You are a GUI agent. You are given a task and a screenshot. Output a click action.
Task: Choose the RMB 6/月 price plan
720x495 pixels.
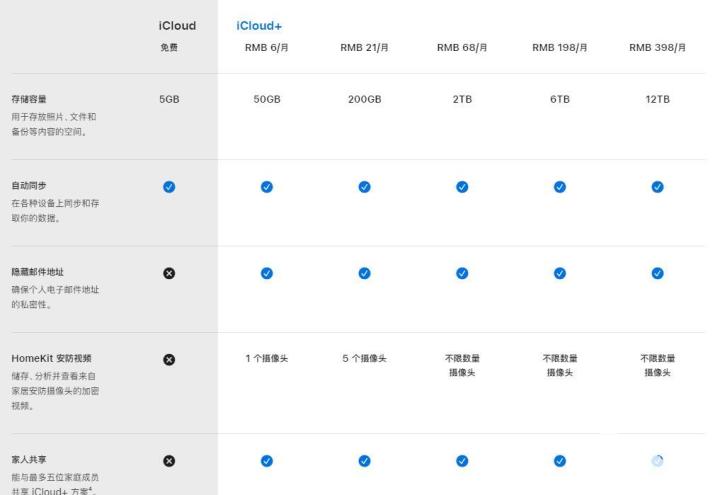266,48
